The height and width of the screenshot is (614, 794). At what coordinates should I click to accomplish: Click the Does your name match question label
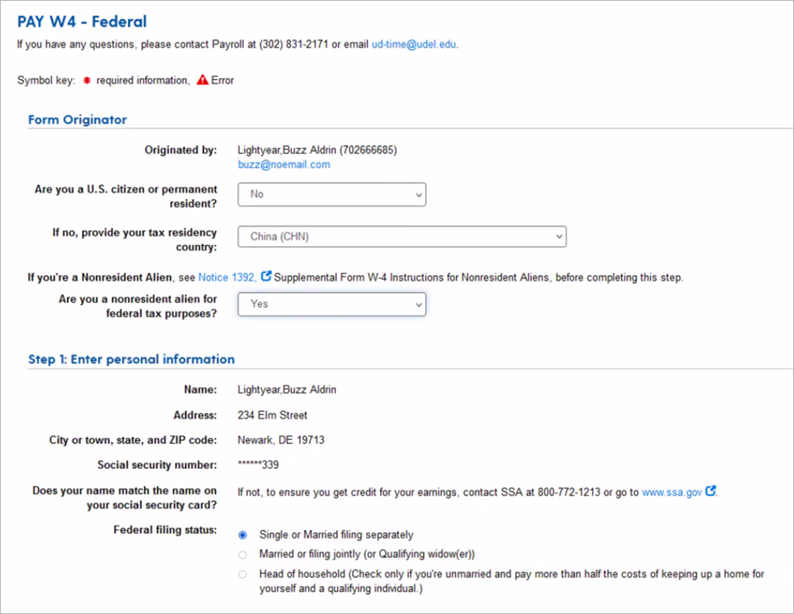click(x=125, y=498)
